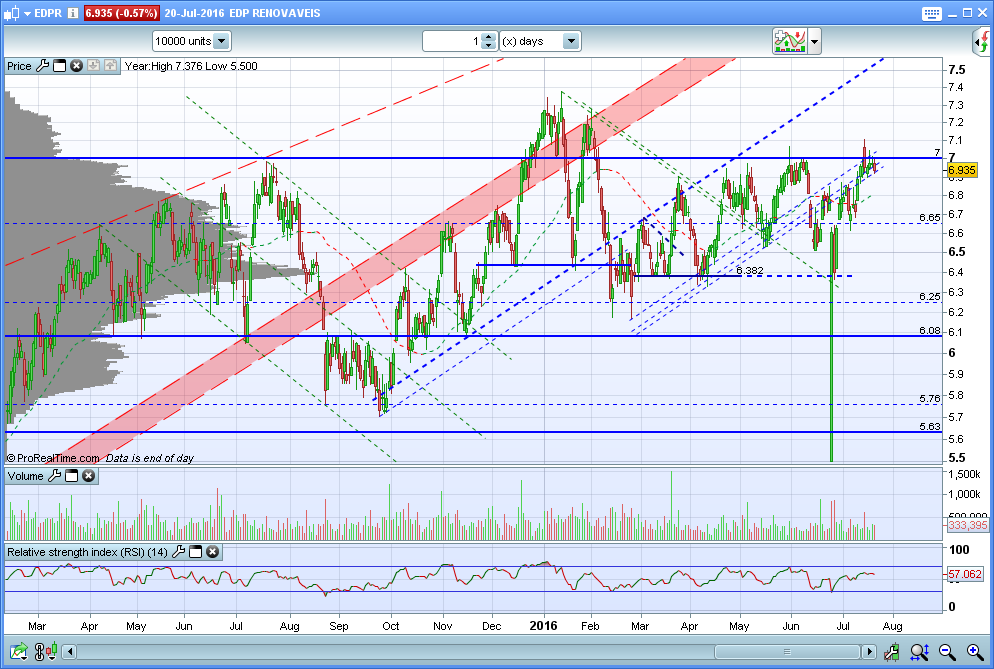Click the linked candlestick chart icon
The width and height of the screenshot is (994, 669).
46,651
